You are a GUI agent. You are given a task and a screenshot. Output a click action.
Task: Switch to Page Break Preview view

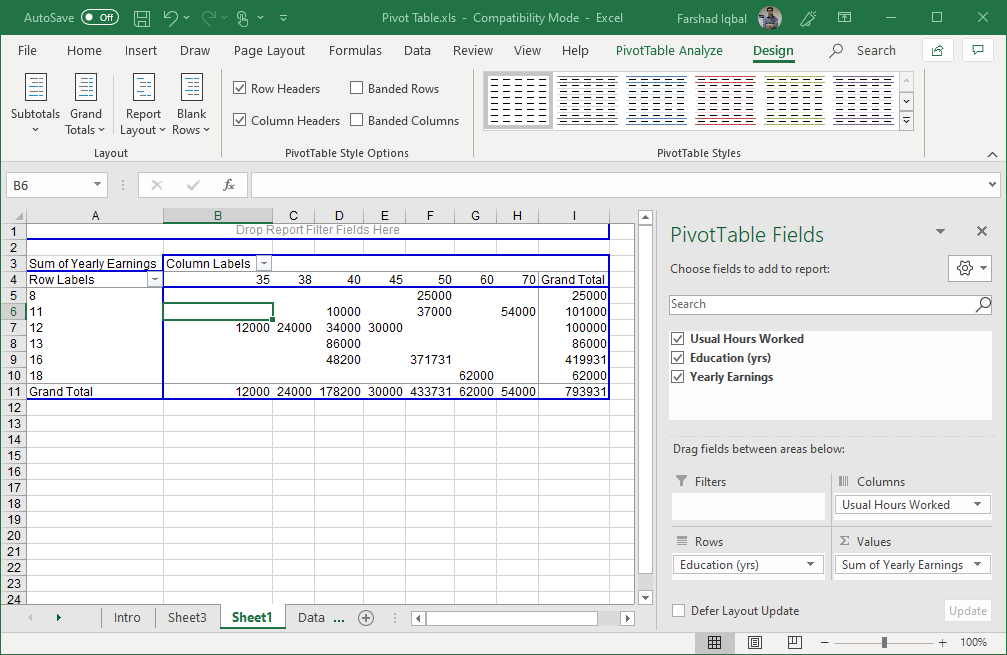point(795,642)
